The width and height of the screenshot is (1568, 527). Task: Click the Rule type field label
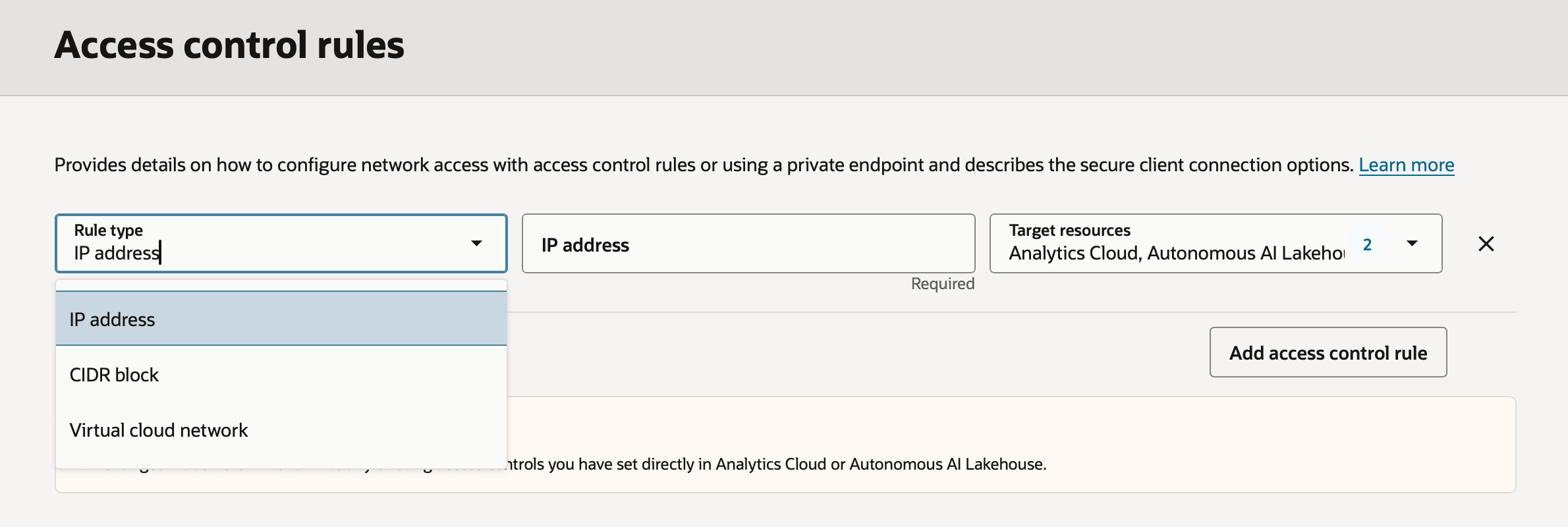(108, 230)
